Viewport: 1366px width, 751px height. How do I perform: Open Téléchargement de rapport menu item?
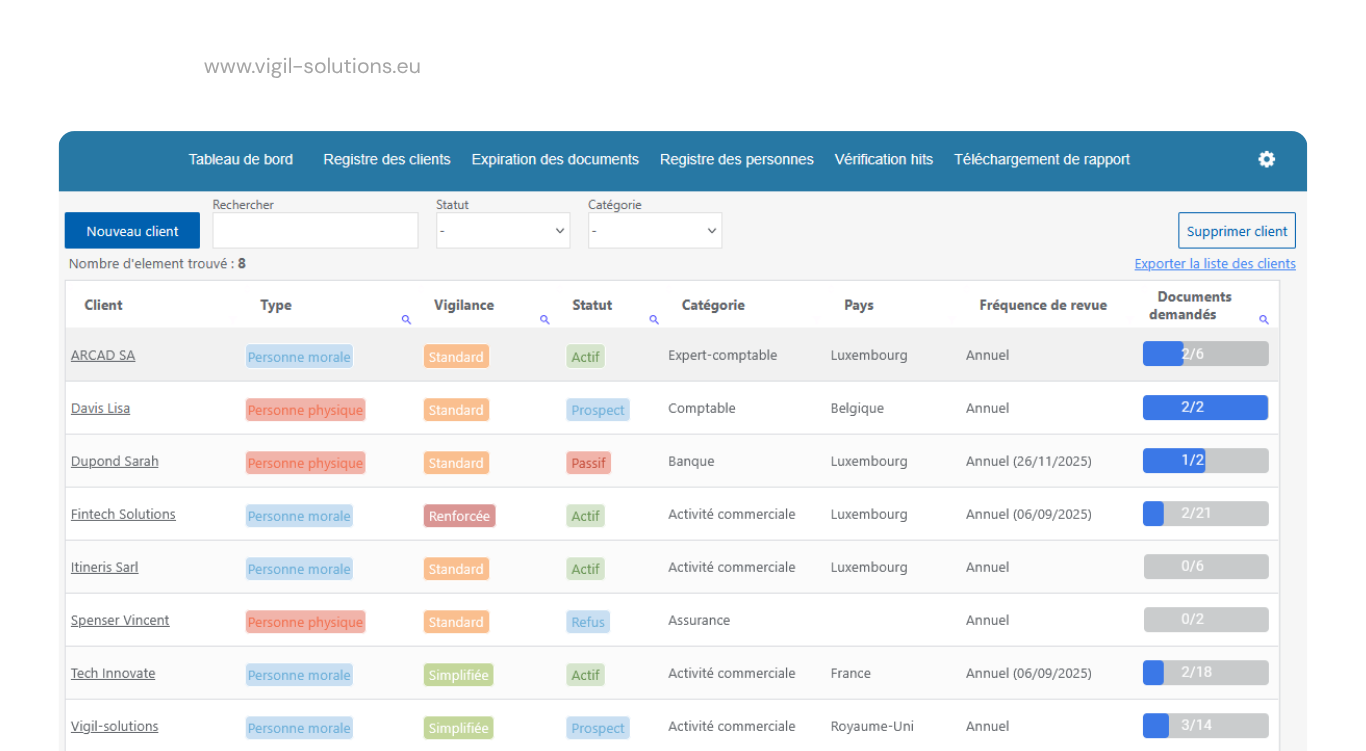1042,159
